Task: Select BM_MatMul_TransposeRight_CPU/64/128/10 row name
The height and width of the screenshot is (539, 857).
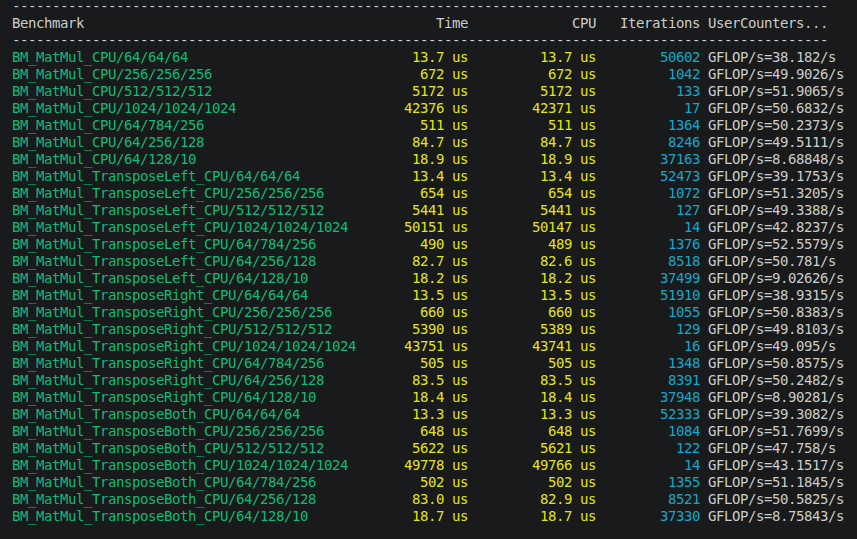Action: (x=164, y=397)
